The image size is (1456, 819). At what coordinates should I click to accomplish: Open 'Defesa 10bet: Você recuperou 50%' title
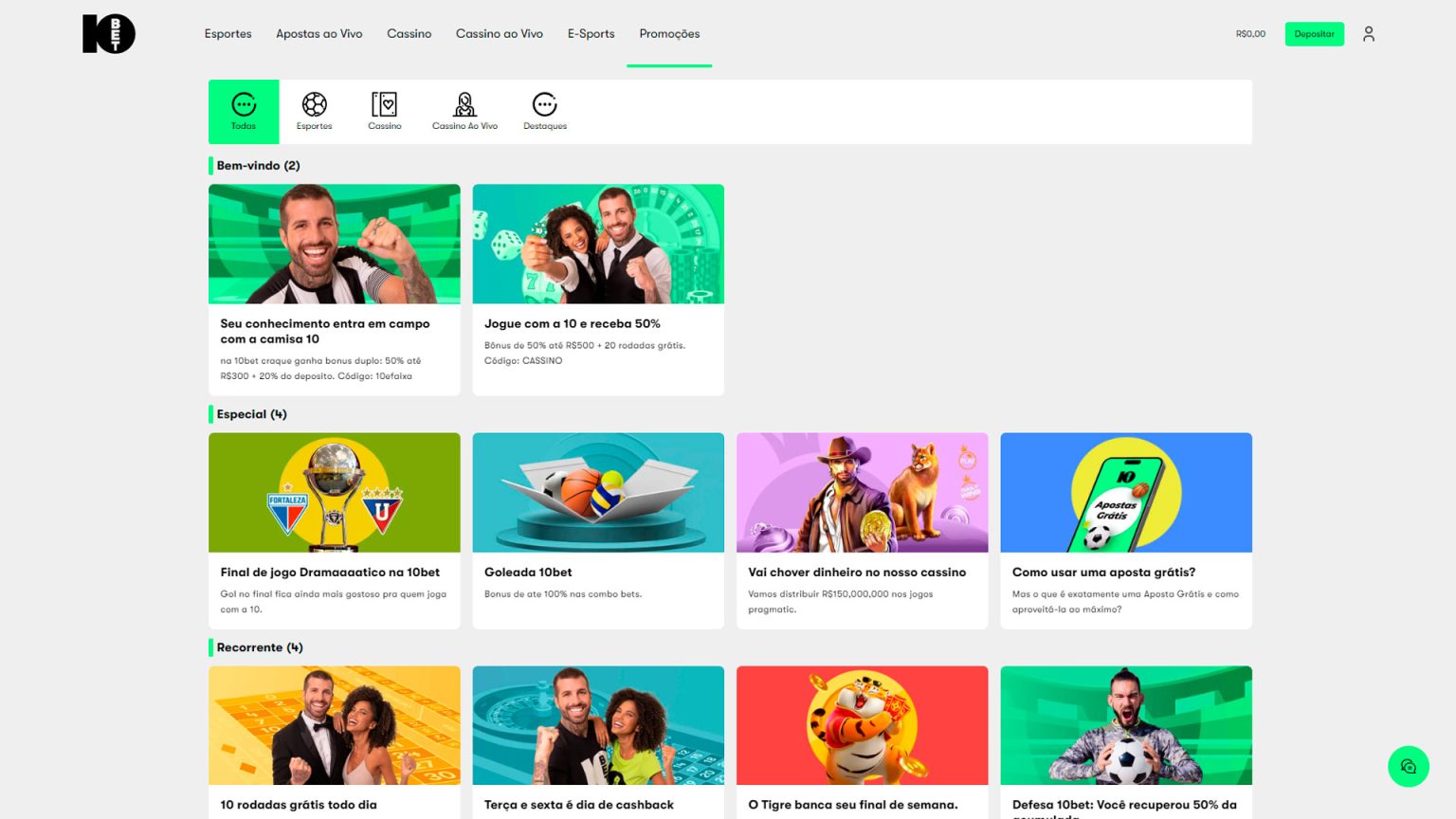pos(1124,808)
